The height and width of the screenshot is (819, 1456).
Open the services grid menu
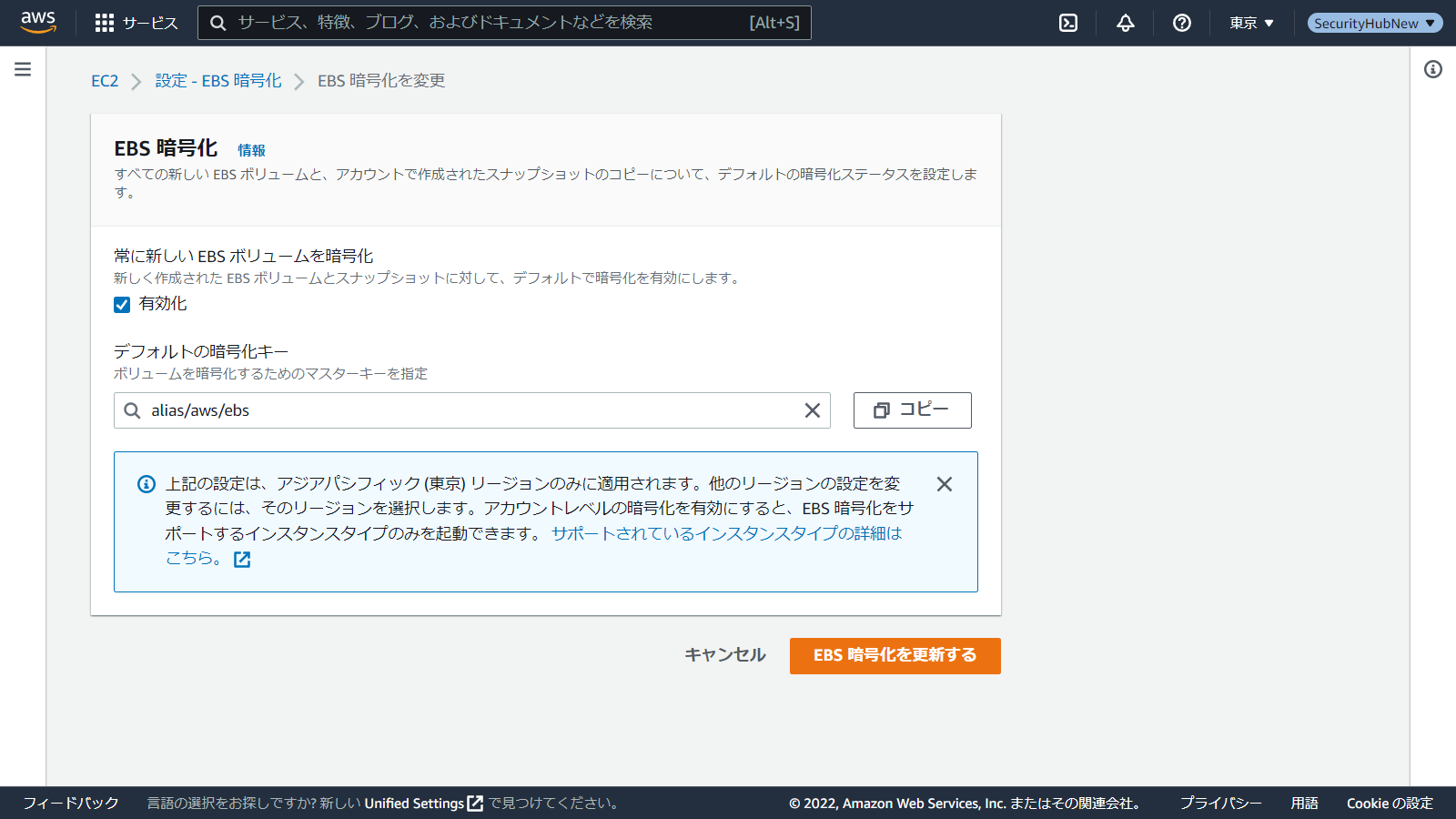(105, 23)
